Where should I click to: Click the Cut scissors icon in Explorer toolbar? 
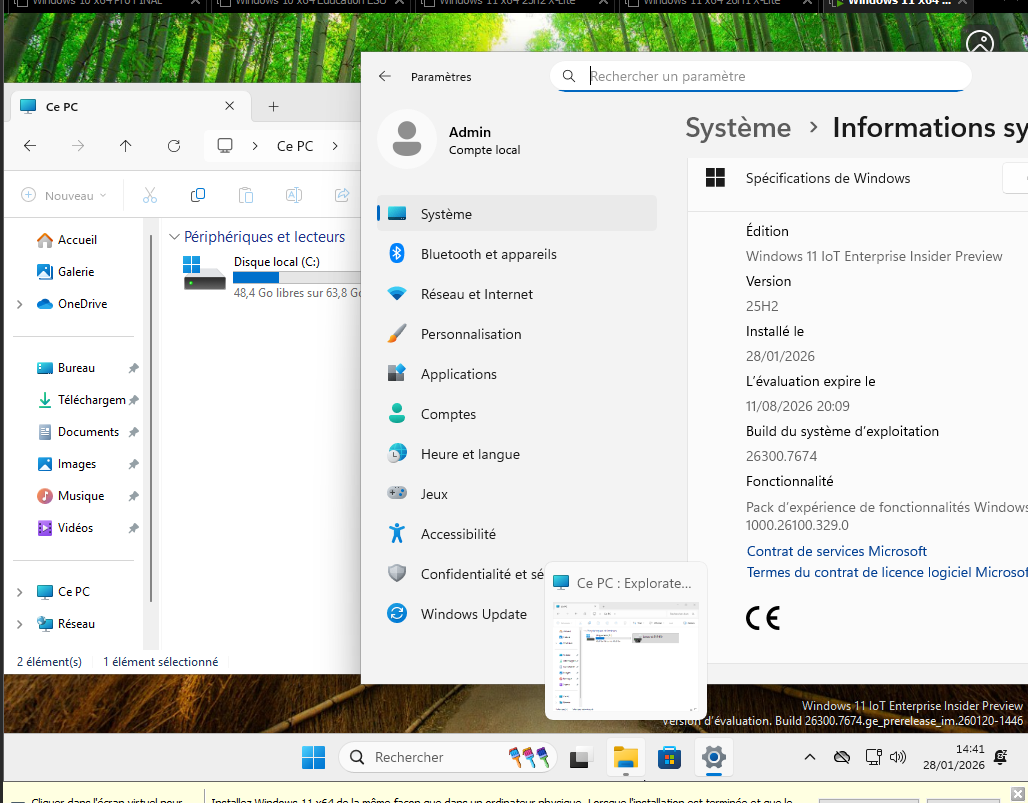[x=150, y=195]
